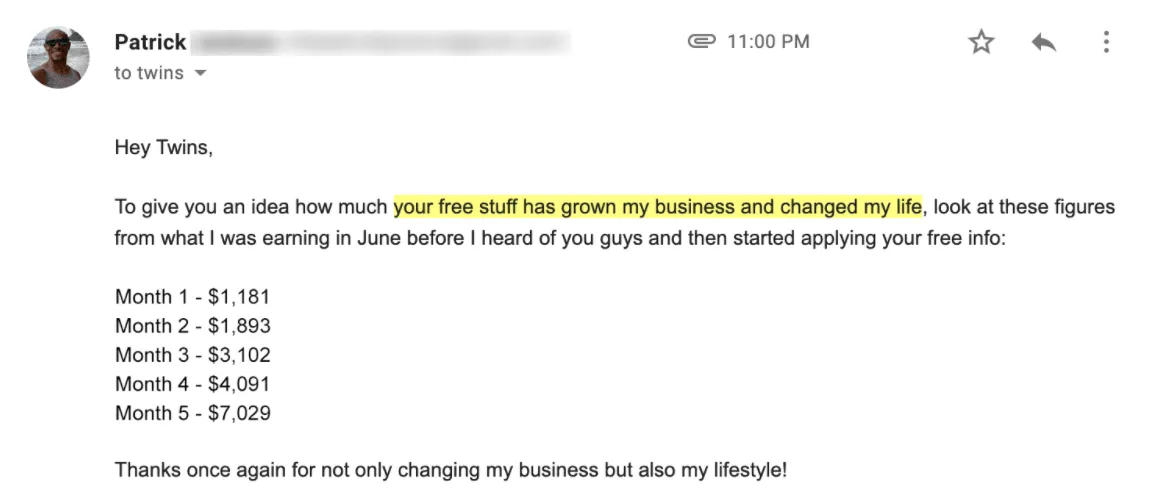Click the paperclip attachment icon
The image size is (1150, 502).
pyautogui.click(x=700, y=42)
